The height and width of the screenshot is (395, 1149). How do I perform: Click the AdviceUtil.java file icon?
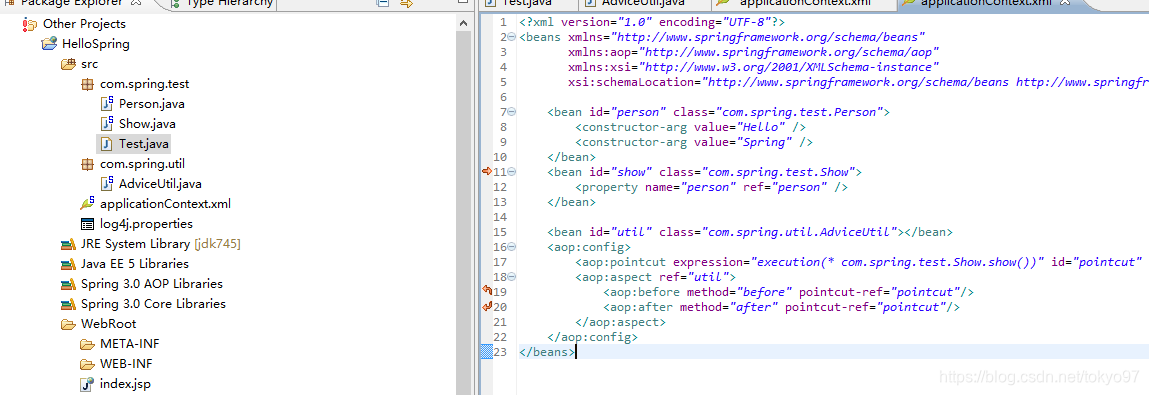pos(106,183)
